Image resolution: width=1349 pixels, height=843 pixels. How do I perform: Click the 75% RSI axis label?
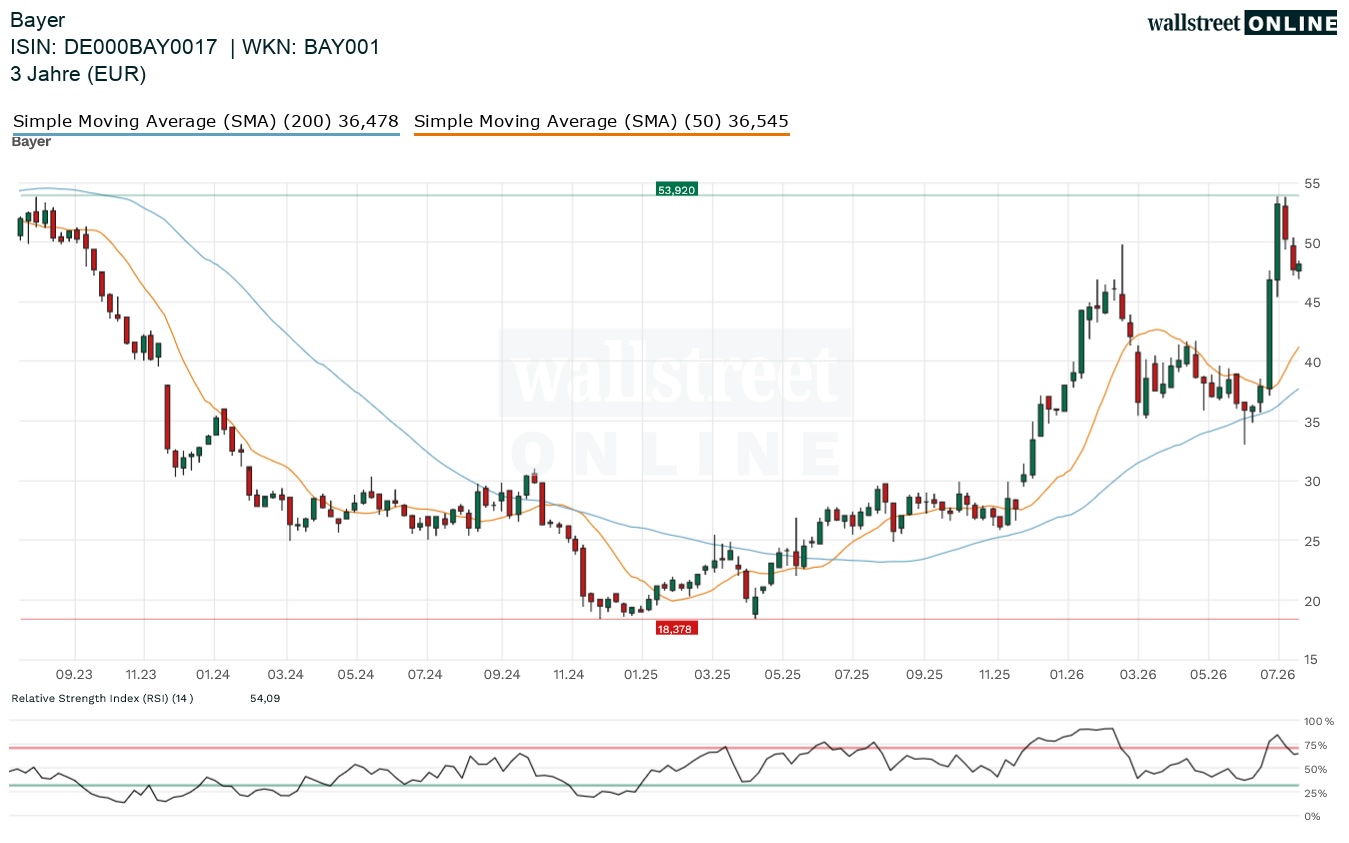(x=1316, y=745)
